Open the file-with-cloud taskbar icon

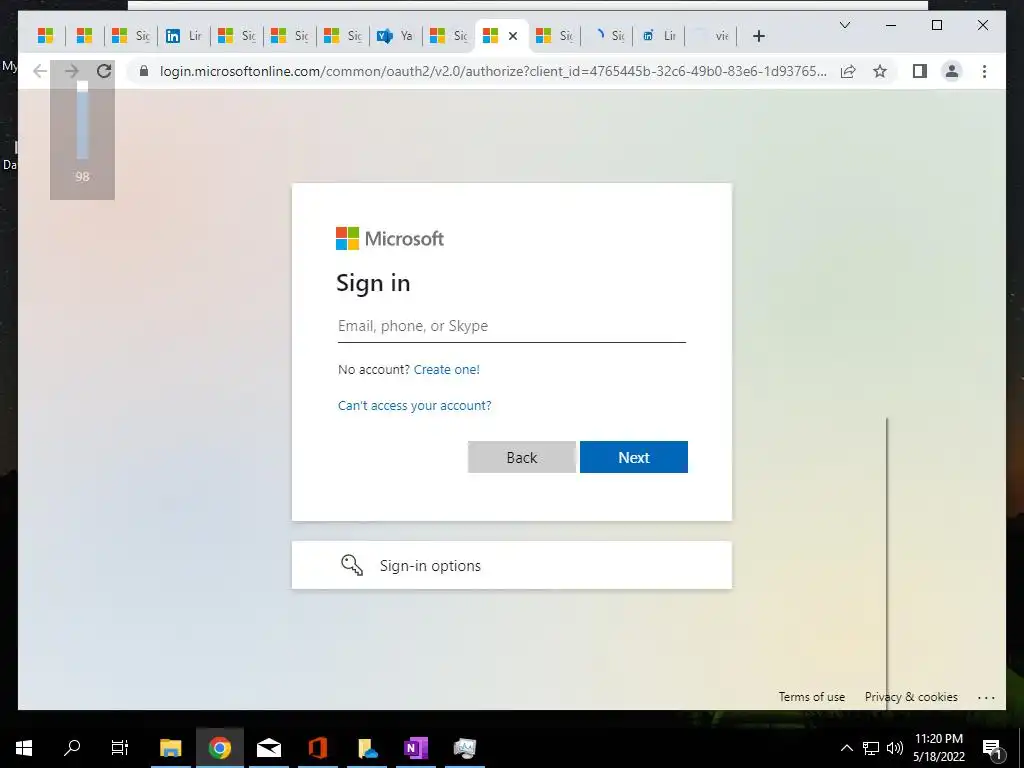click(x=367, y=748)
